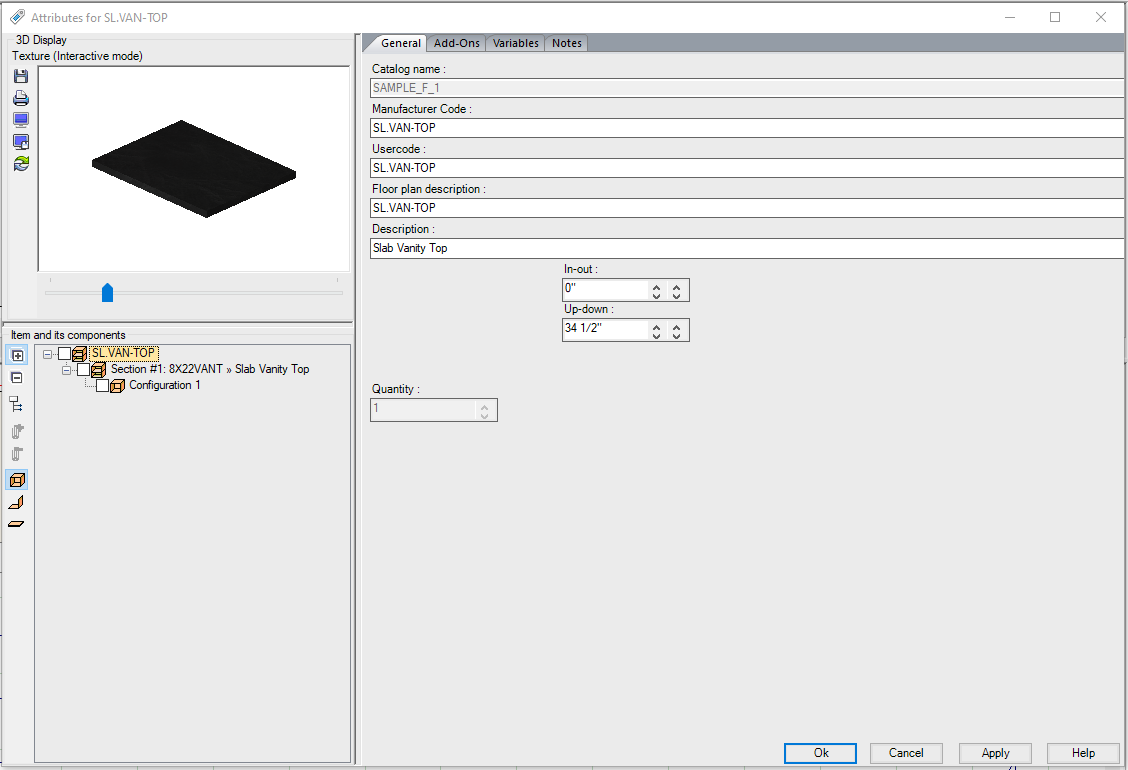Click the 3D display slider handle
The height and width of the screenshot is (770, 1128).
pos(108,292)
